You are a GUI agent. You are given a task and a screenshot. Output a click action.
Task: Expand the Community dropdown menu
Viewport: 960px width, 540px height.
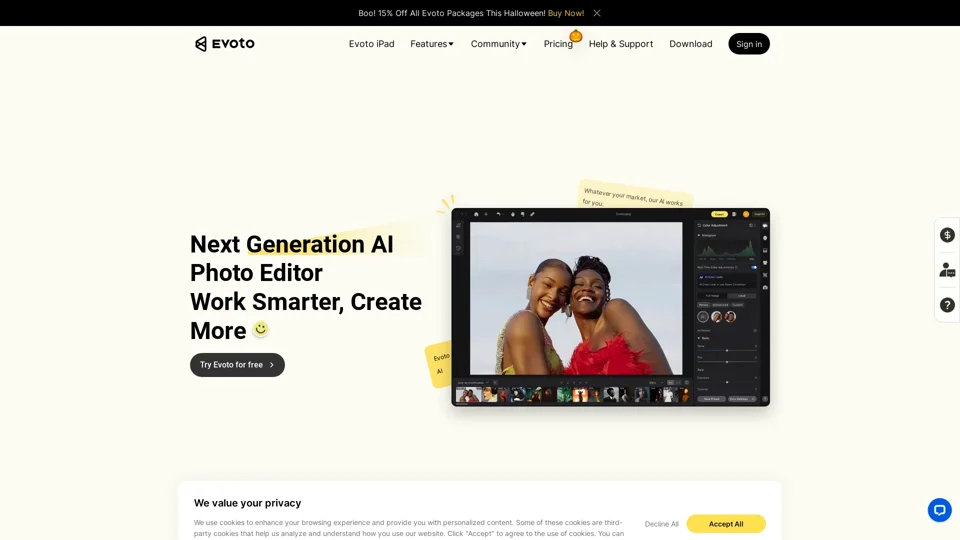point(498,44)
